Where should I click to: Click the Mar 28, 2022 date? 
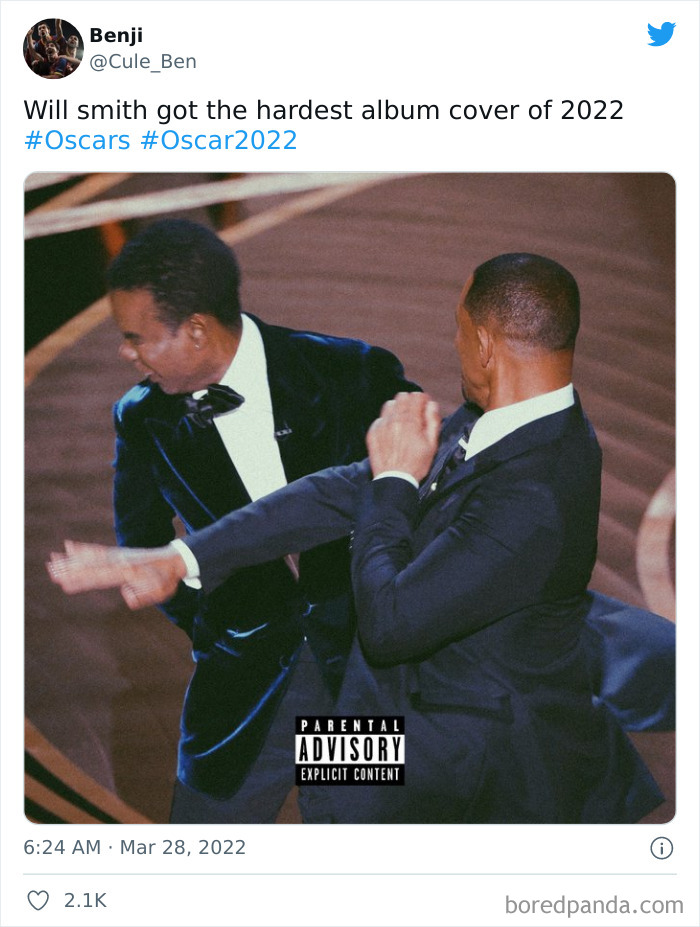(183, 848)
